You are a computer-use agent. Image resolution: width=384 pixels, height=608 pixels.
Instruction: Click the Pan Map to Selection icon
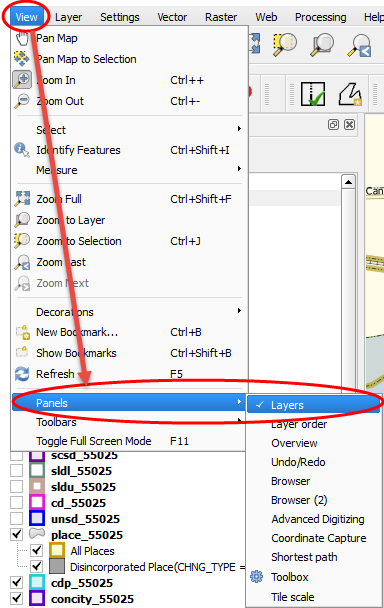[22, 59]
